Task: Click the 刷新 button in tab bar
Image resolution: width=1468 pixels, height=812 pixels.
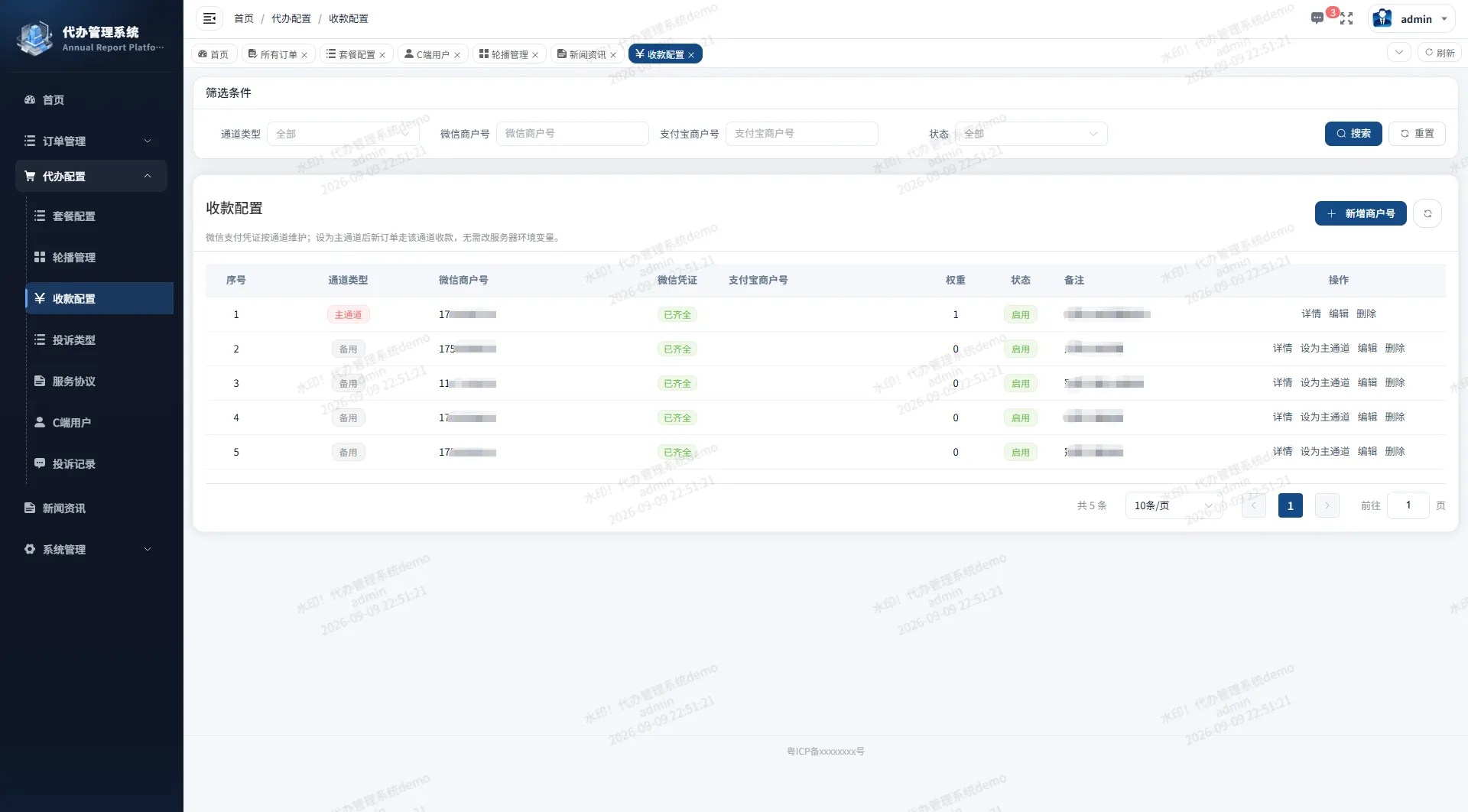Action: [1440, 52]
